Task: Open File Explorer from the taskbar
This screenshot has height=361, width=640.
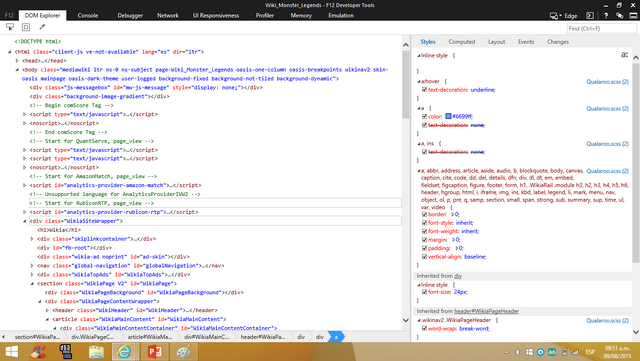Action: 96,352
